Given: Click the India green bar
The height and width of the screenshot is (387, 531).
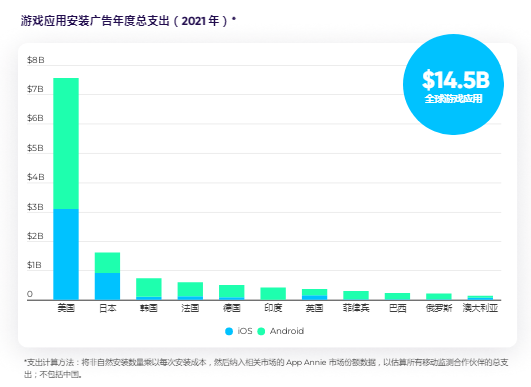Looking at the screenshot, I should 273,294.
